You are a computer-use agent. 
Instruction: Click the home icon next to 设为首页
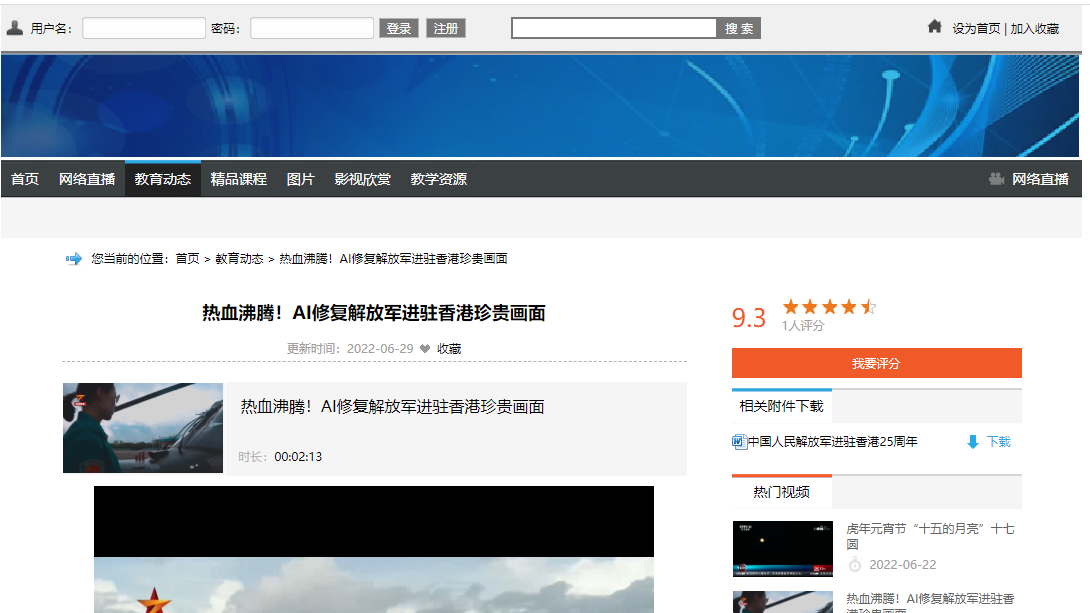(934, 26)
